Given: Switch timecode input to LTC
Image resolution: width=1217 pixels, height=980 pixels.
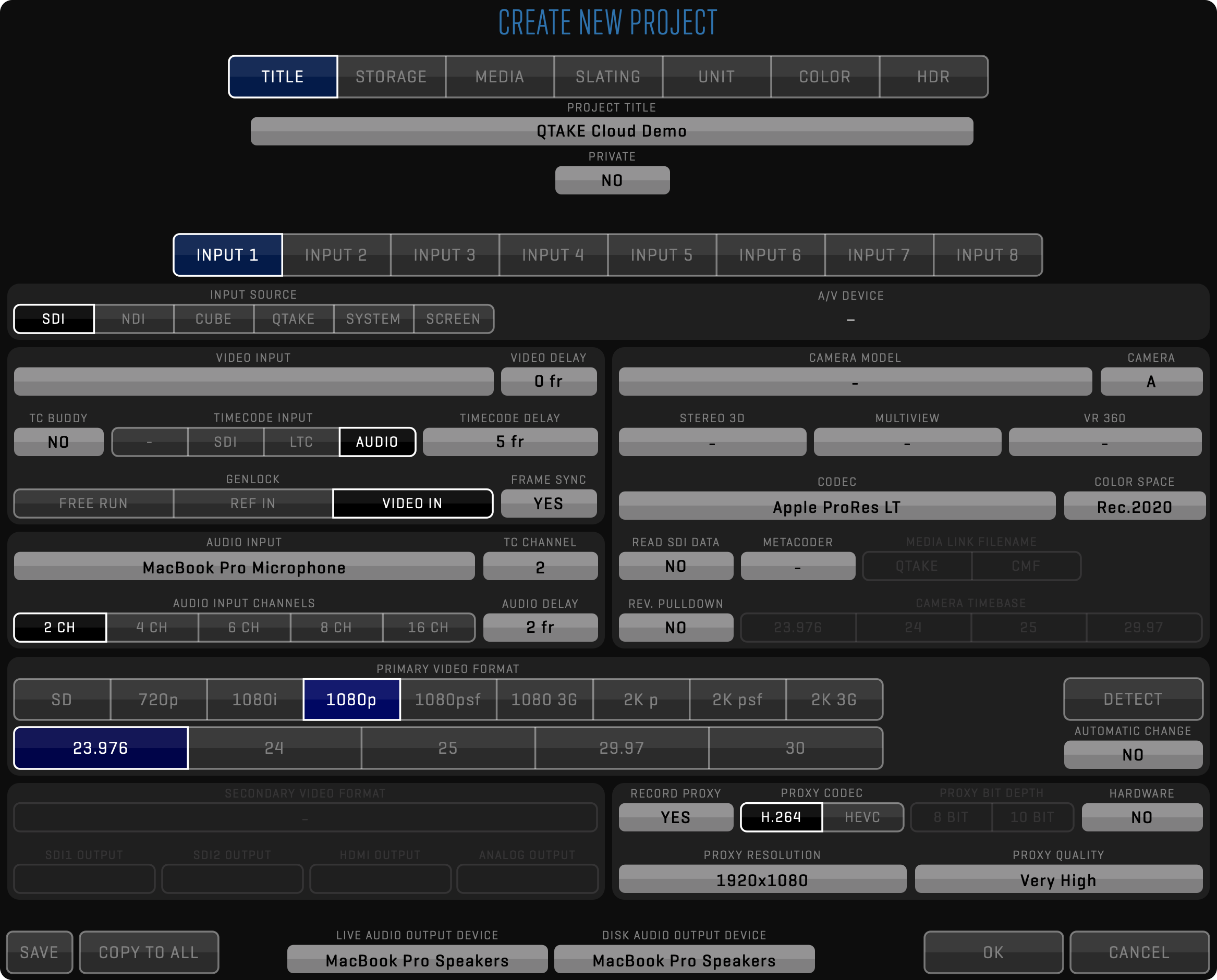Looking at the screenshot, I should [301, 442].
